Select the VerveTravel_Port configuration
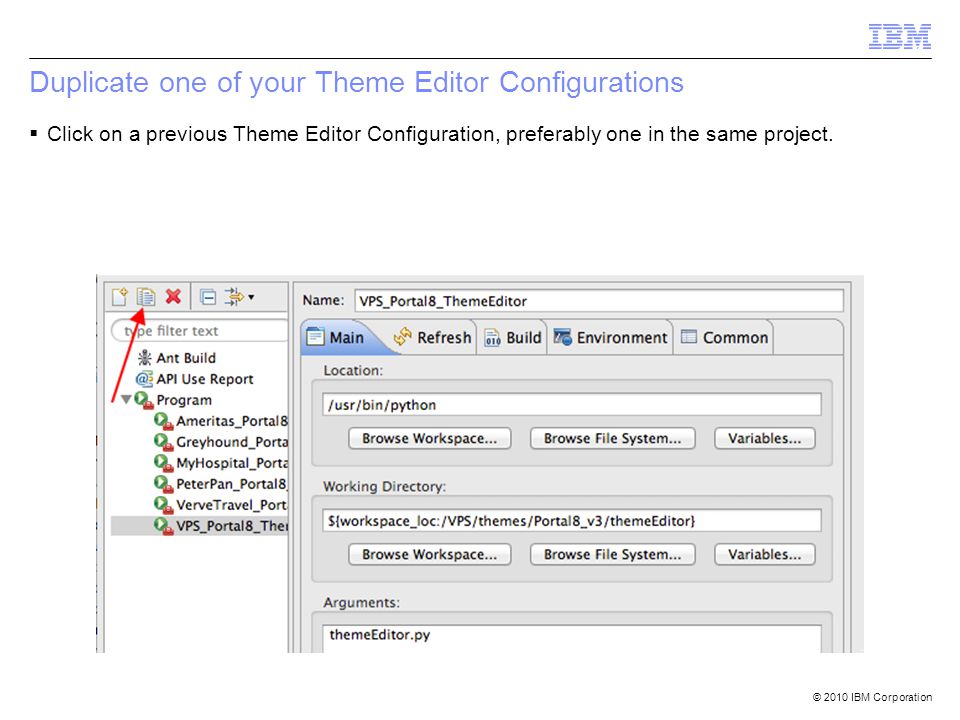 (231, 505)
